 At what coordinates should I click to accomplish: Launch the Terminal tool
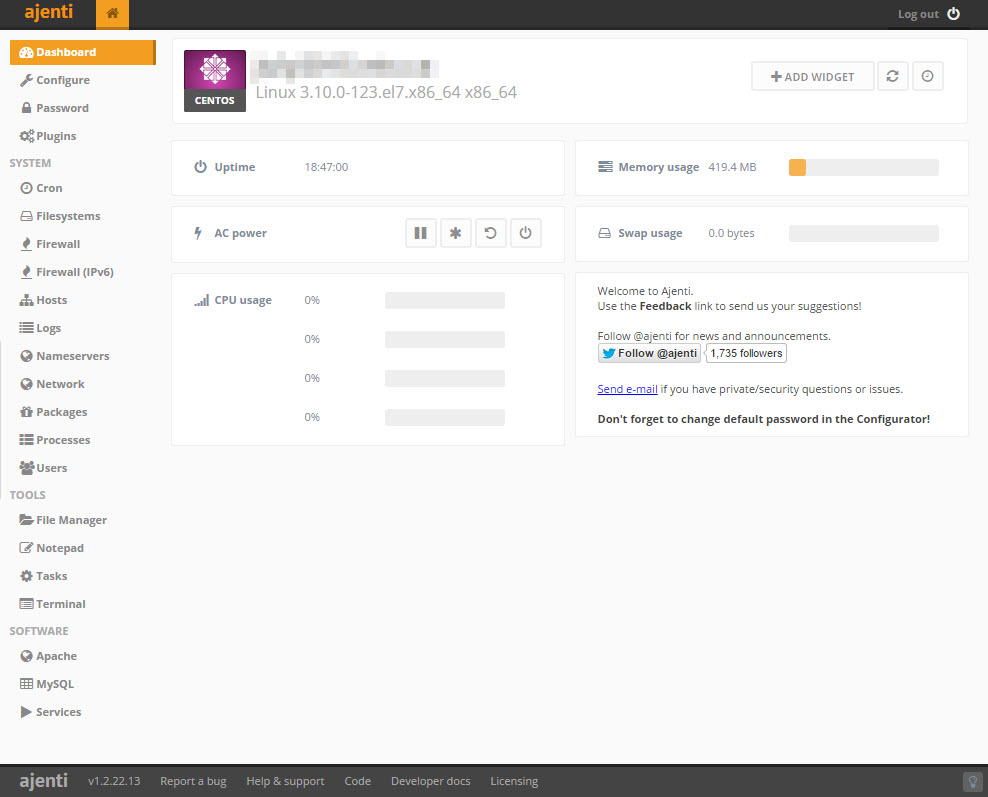(52, 604)
